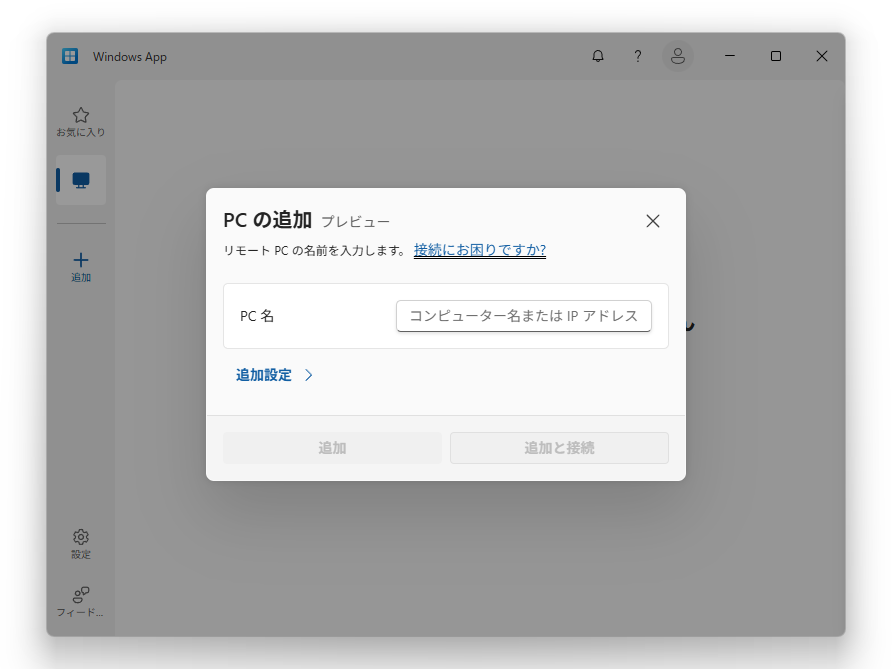
Task: Expand 追加設定 section
Action: point(274,375)
